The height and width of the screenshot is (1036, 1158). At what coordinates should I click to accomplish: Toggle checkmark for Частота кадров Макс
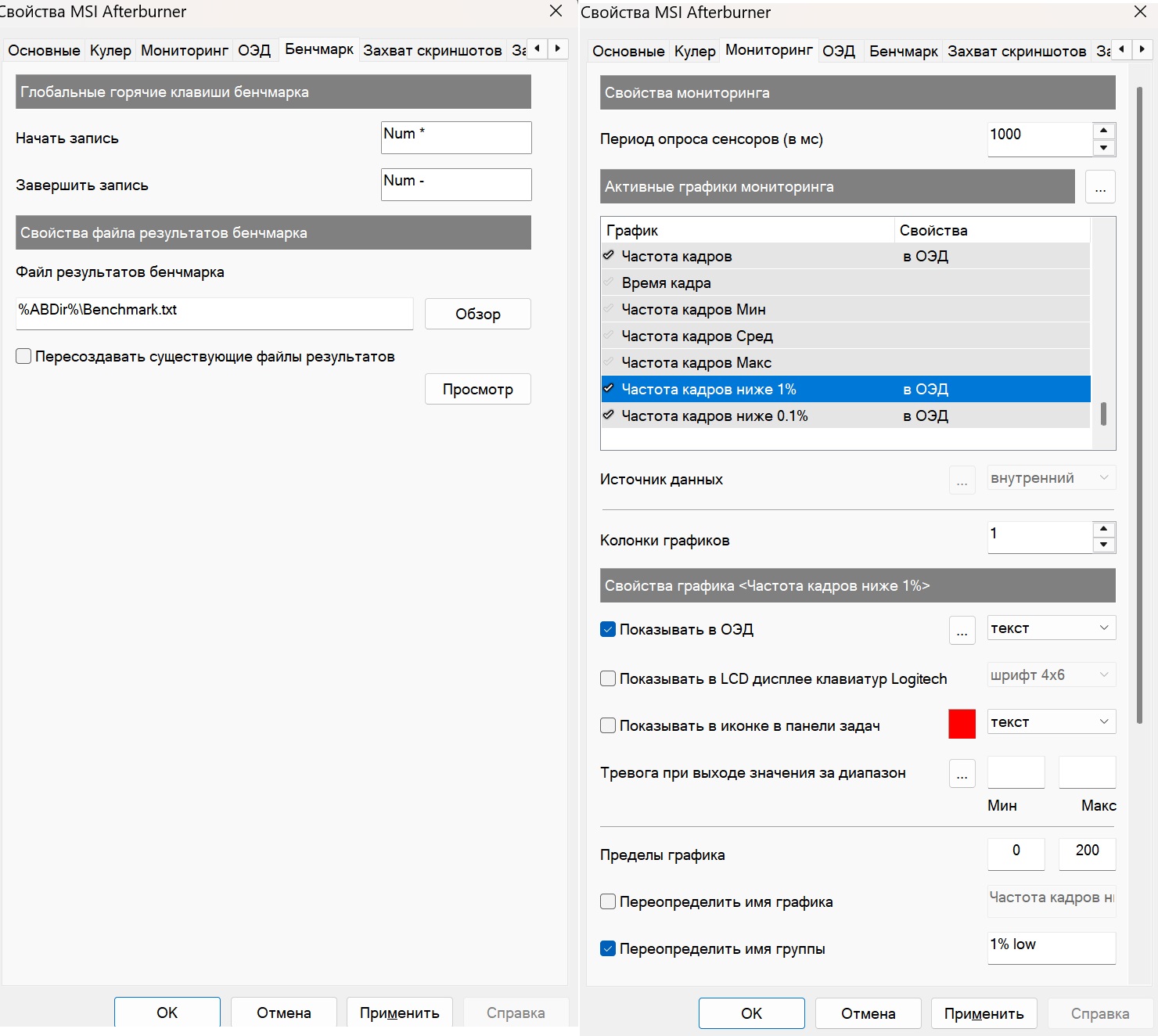(609, 362)
